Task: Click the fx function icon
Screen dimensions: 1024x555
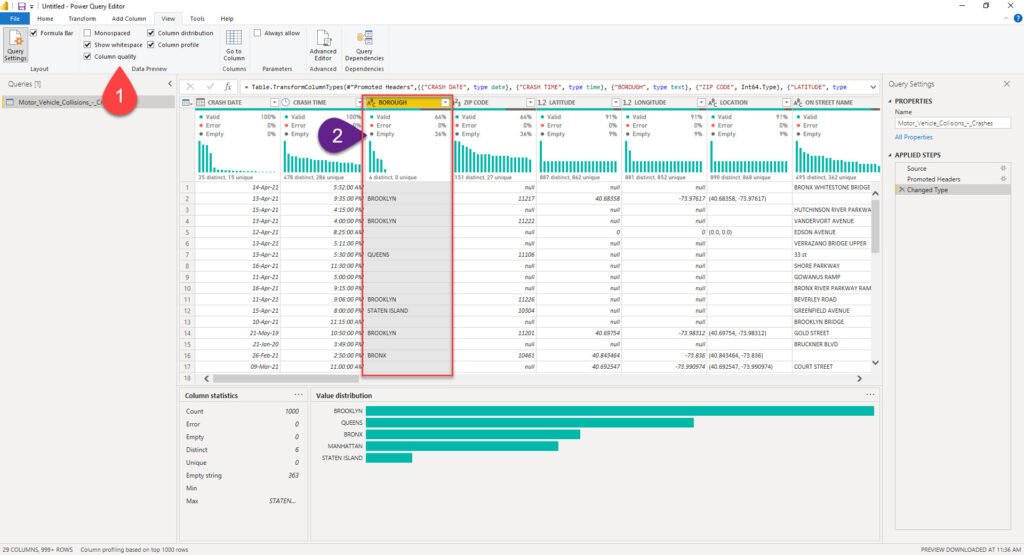Action: tap(228, 86)
